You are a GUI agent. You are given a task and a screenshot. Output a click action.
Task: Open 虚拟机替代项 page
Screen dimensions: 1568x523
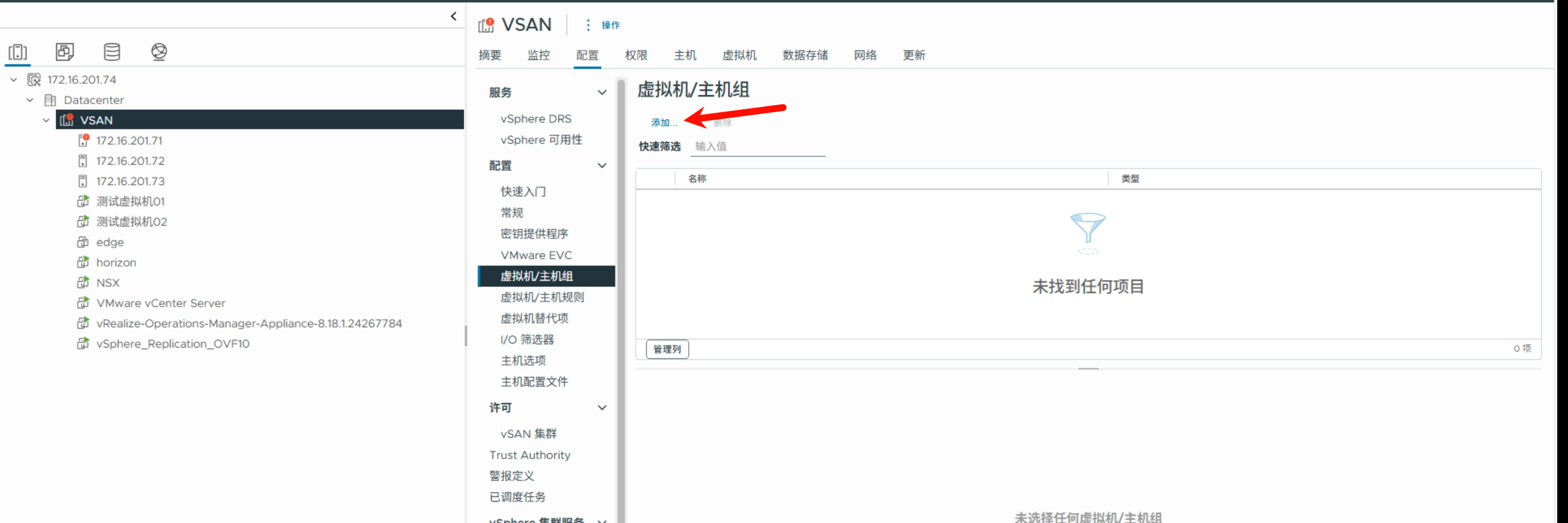534,319
